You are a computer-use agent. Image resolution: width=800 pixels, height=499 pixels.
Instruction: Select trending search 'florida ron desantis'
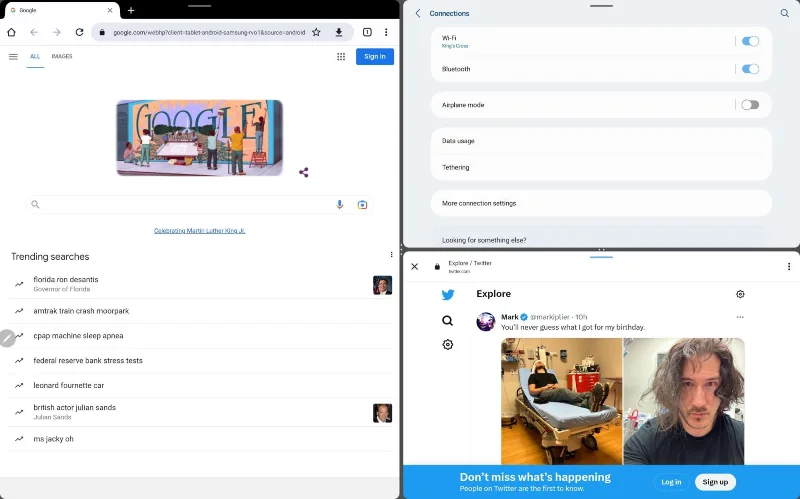[x=200, y=284]
